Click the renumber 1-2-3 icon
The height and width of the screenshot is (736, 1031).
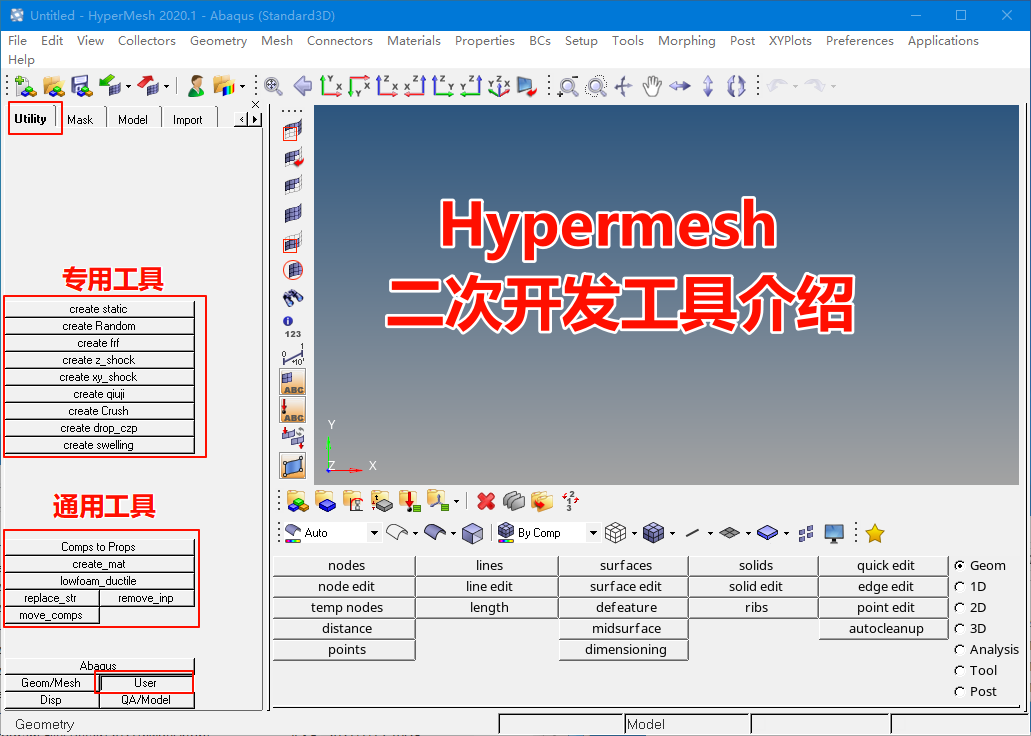[x=570, y=501]
